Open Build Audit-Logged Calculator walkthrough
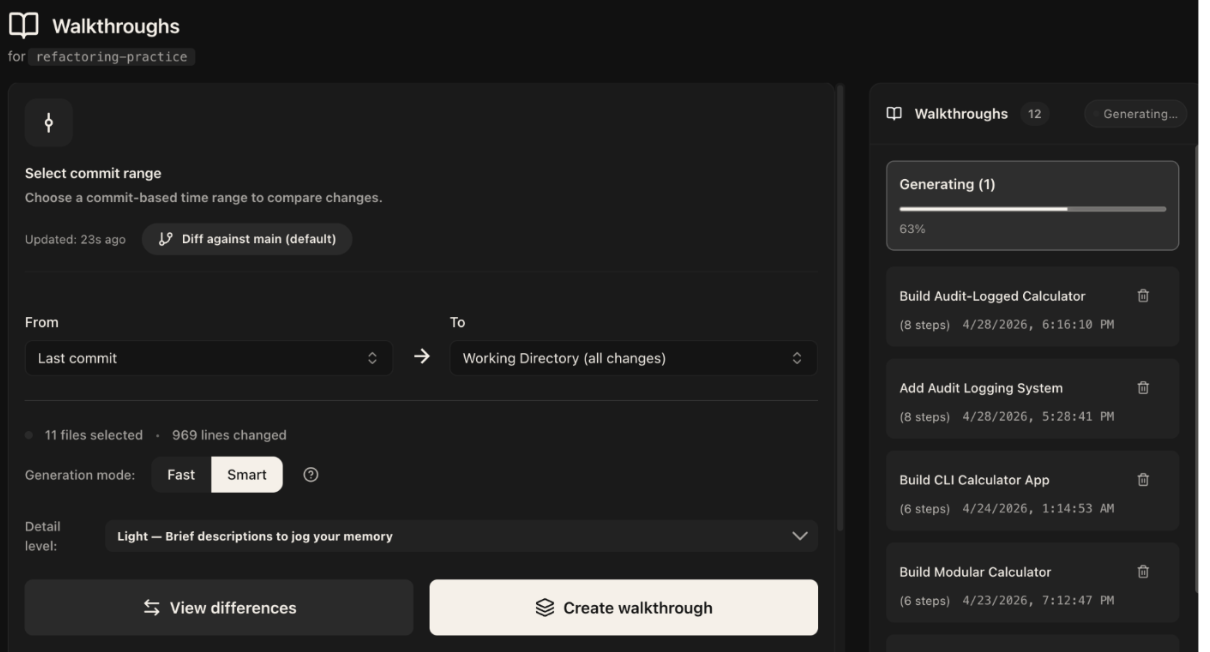 1033,306
